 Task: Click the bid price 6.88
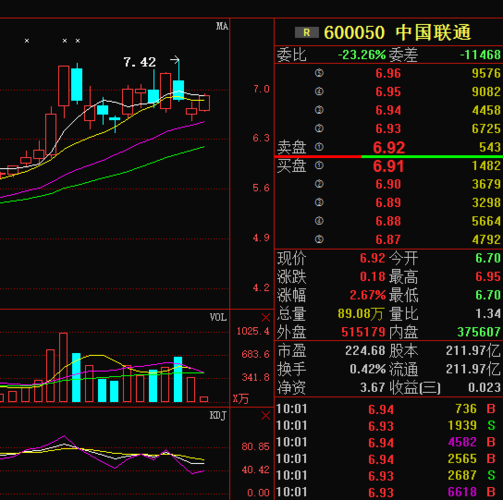point(388,221)
